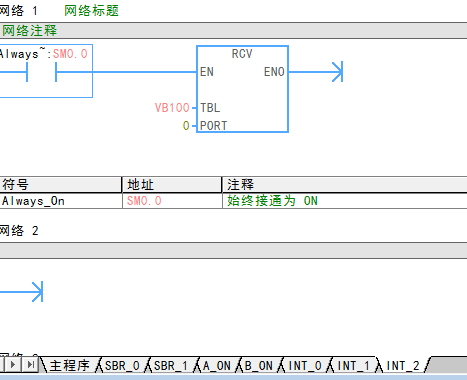This screenshot has width=467, height=380.
Task: Click the 网络注释 comment field
Action: pyautogui.click(x=233, y=31)
